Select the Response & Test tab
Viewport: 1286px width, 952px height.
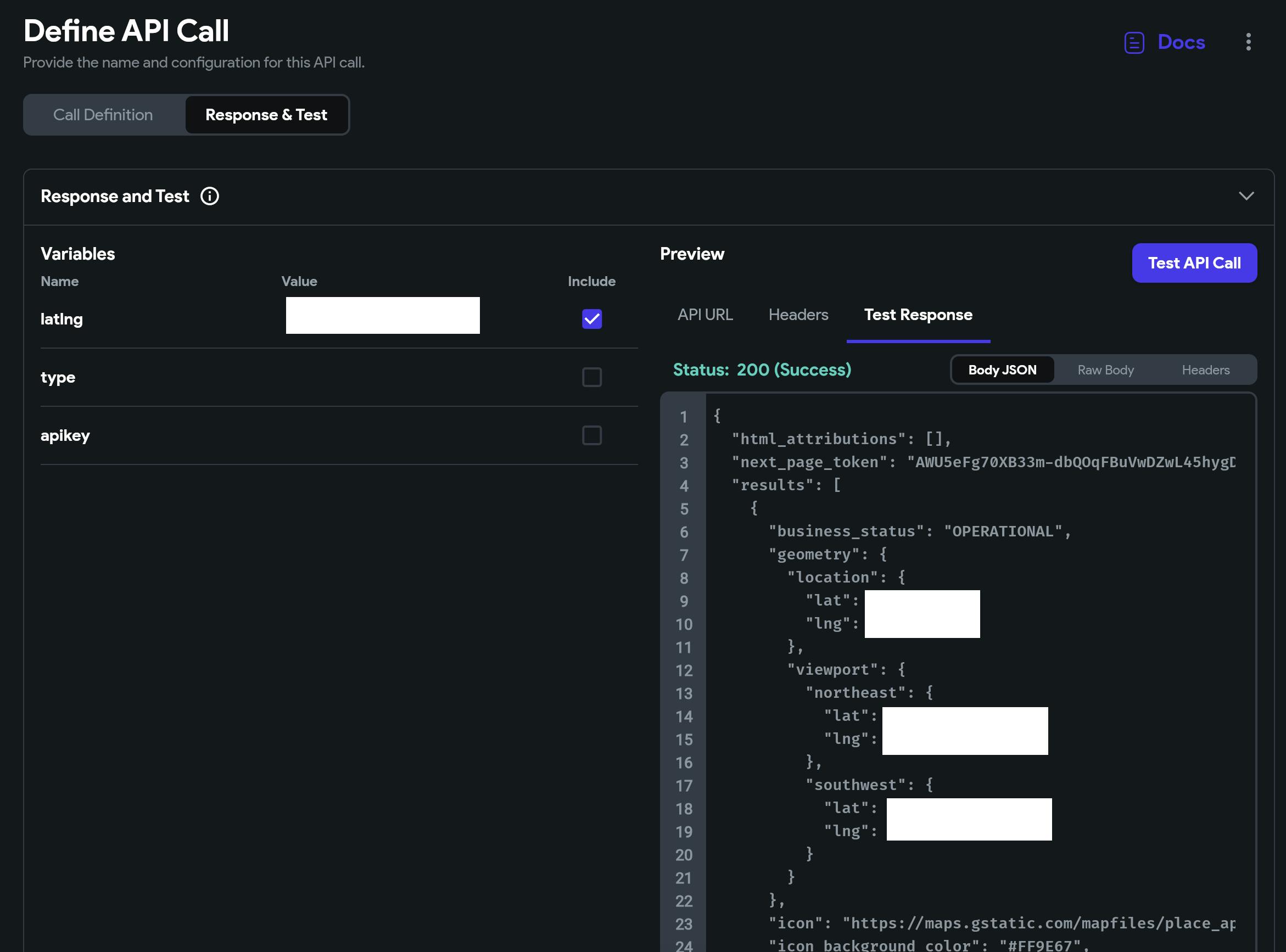(x=266, y=115)
